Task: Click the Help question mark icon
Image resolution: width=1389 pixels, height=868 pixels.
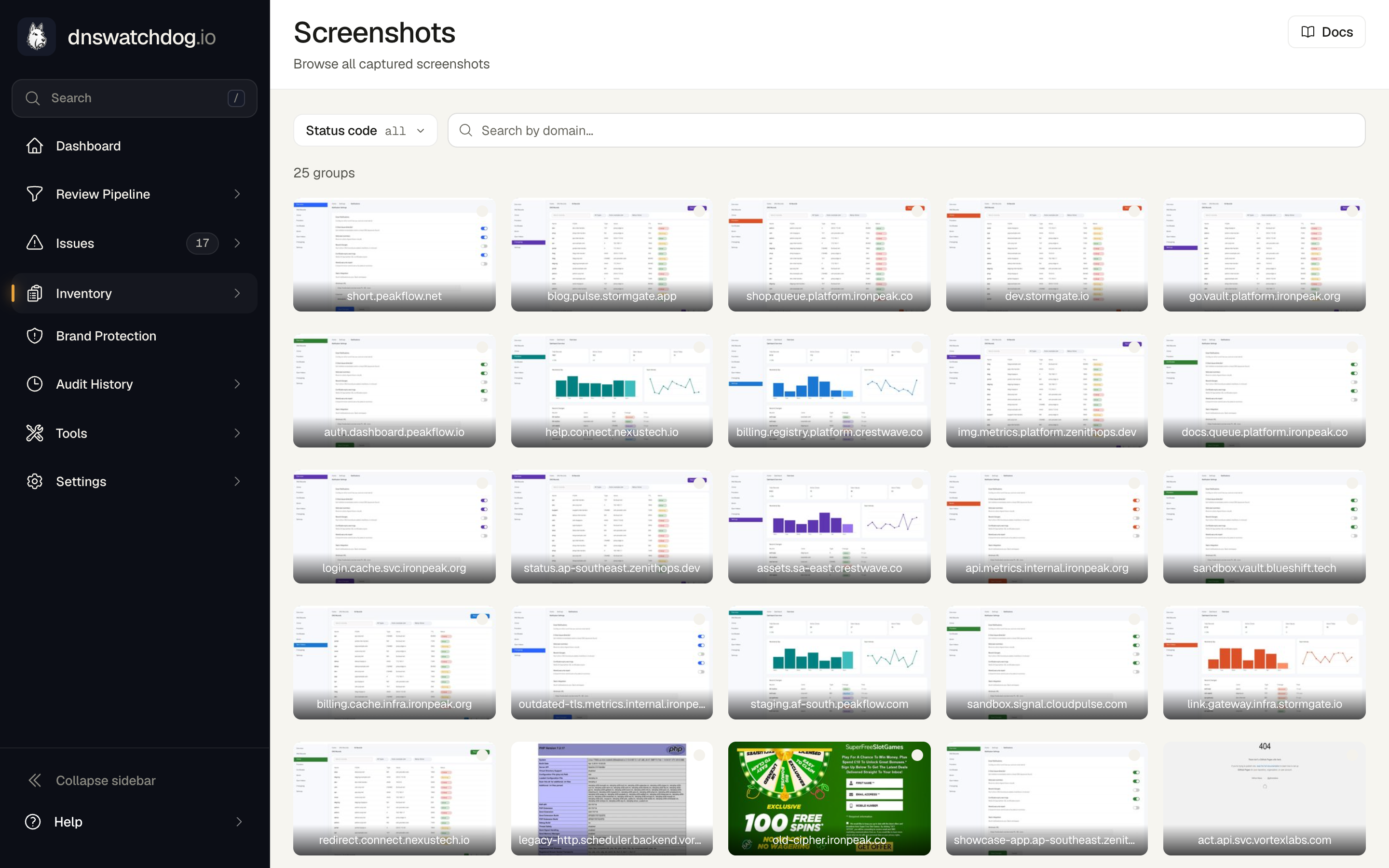Action: pyautogui.click(x=33, y=822)
